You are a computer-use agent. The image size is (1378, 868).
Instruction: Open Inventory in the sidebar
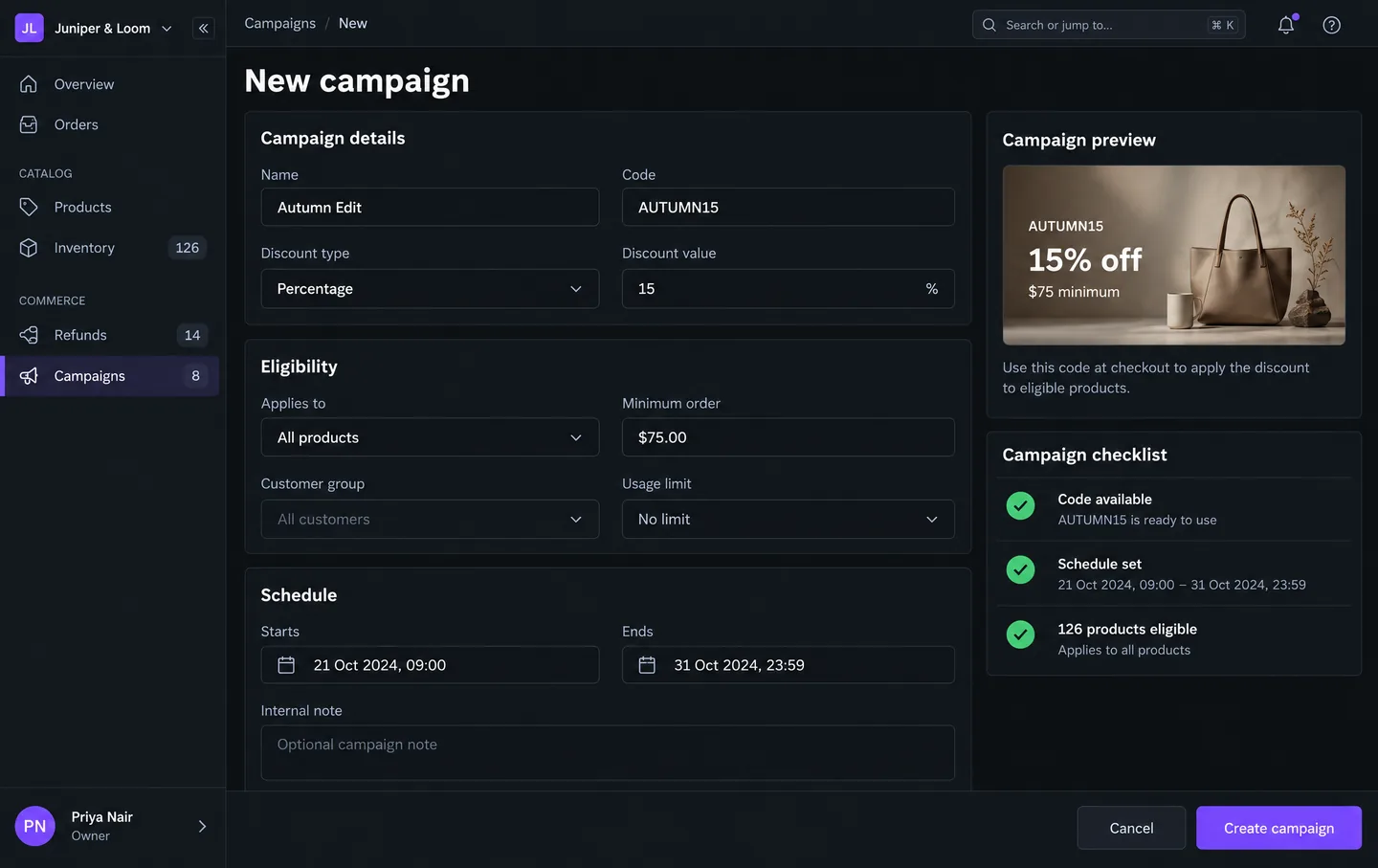[112, 248]
